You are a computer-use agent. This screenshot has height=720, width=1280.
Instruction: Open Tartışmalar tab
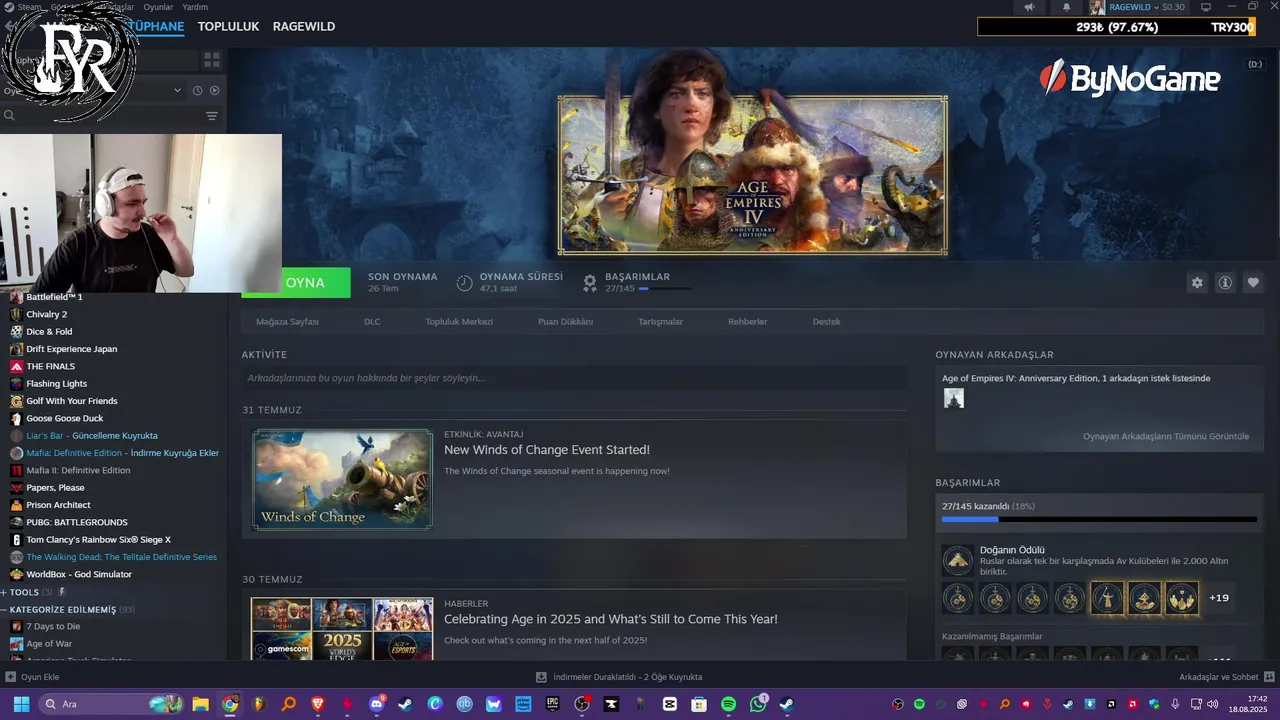[x=660, y=322]
